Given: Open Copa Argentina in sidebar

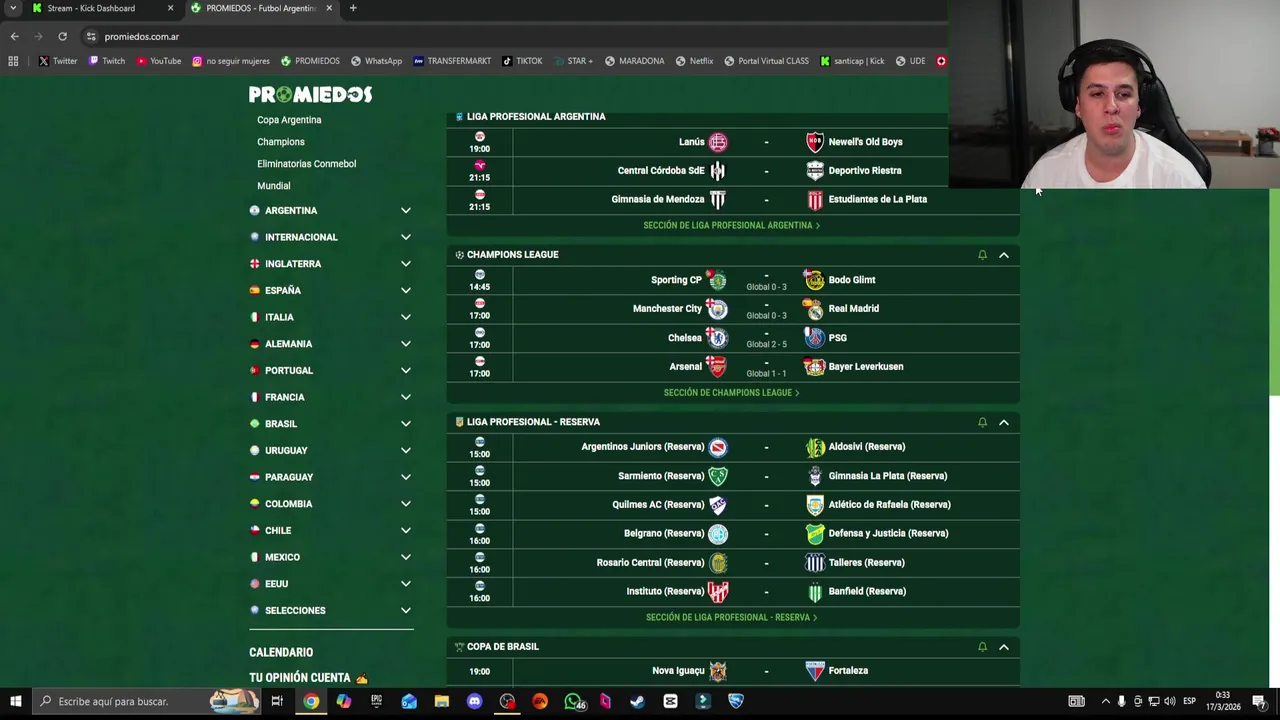Looking at the screenshot, I should pyautogui.click(x=289, y=120).
